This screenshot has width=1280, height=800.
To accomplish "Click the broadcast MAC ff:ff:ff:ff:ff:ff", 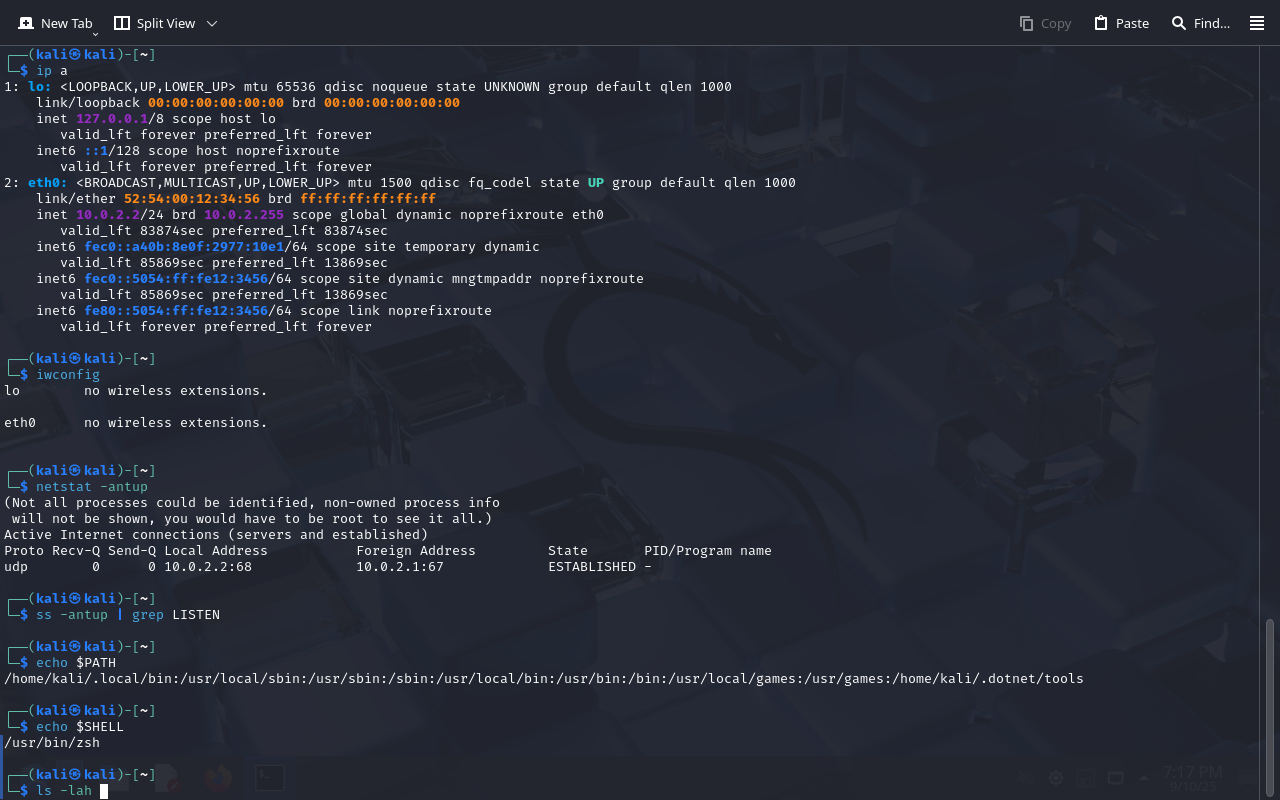I will pyautogui.click(x=368, y=199).
